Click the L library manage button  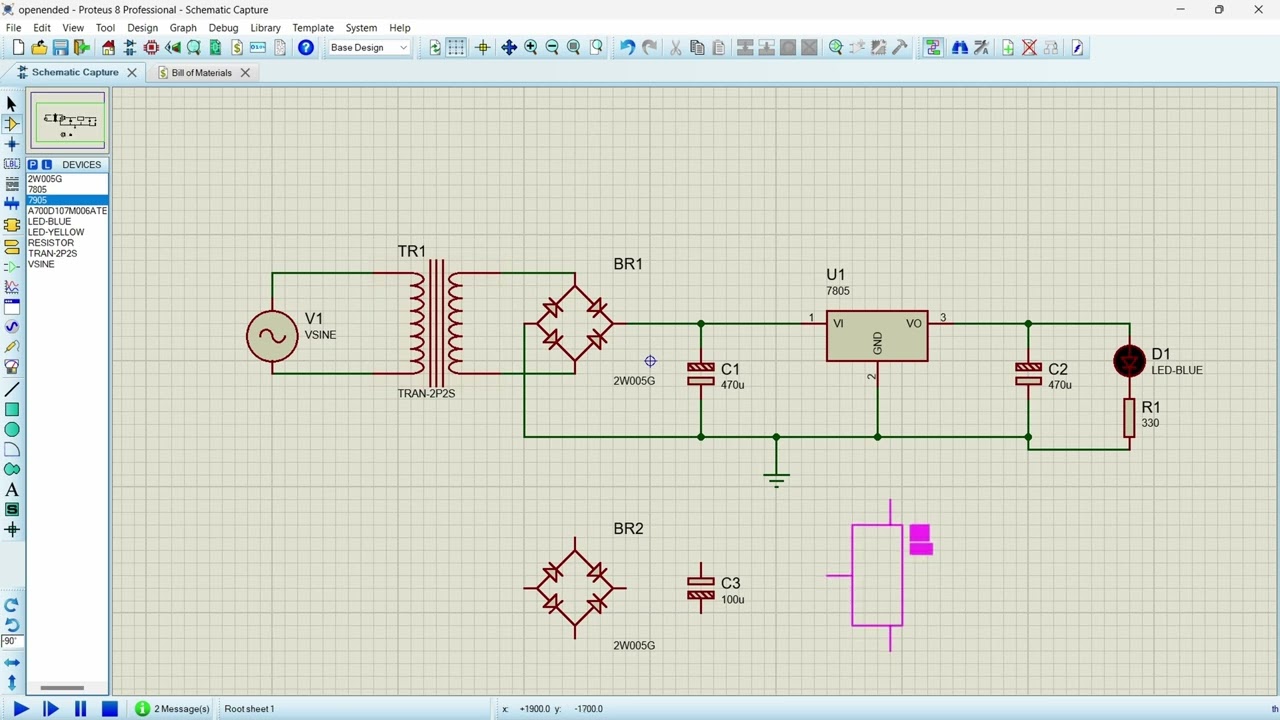click(46, 164)
